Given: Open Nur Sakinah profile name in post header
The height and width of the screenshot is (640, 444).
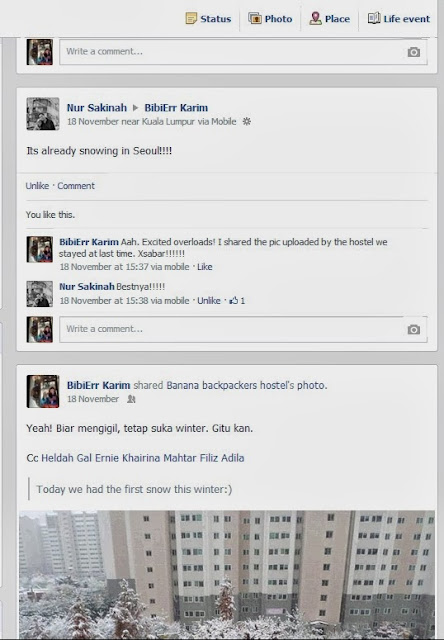Looking at the screenshot, I should click(x=97, y=108).
